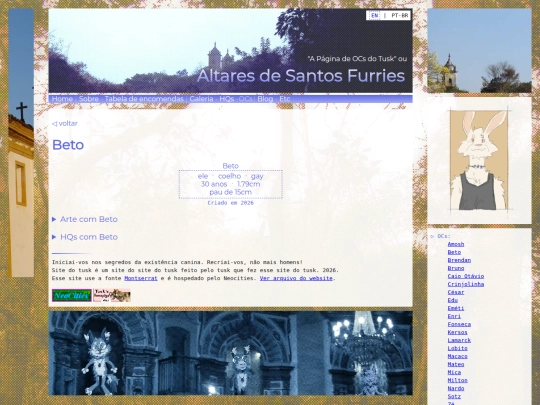Open Beto in the OCs list

pos(454,252)
